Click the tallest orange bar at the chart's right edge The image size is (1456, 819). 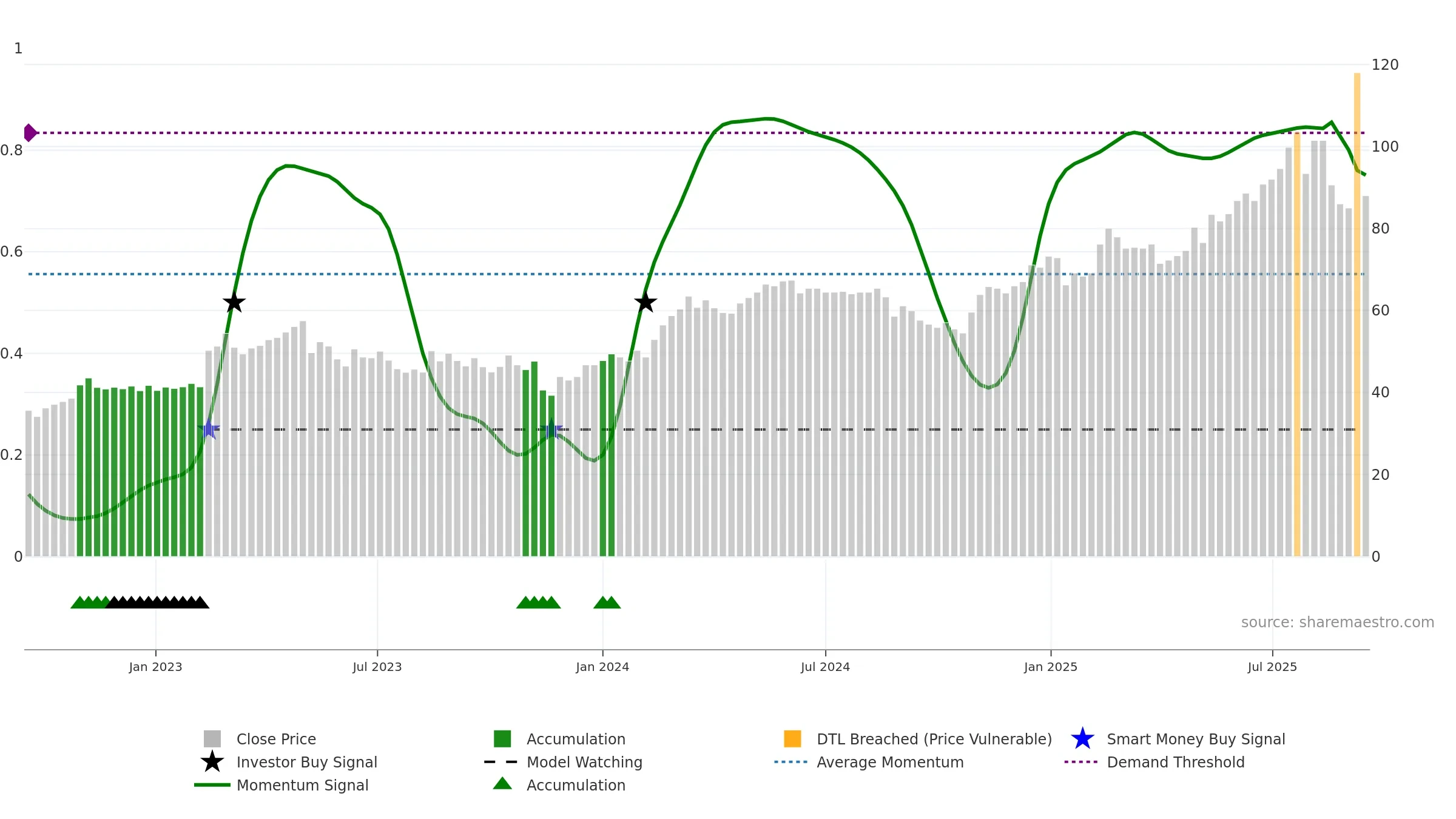click(1357, 315)
